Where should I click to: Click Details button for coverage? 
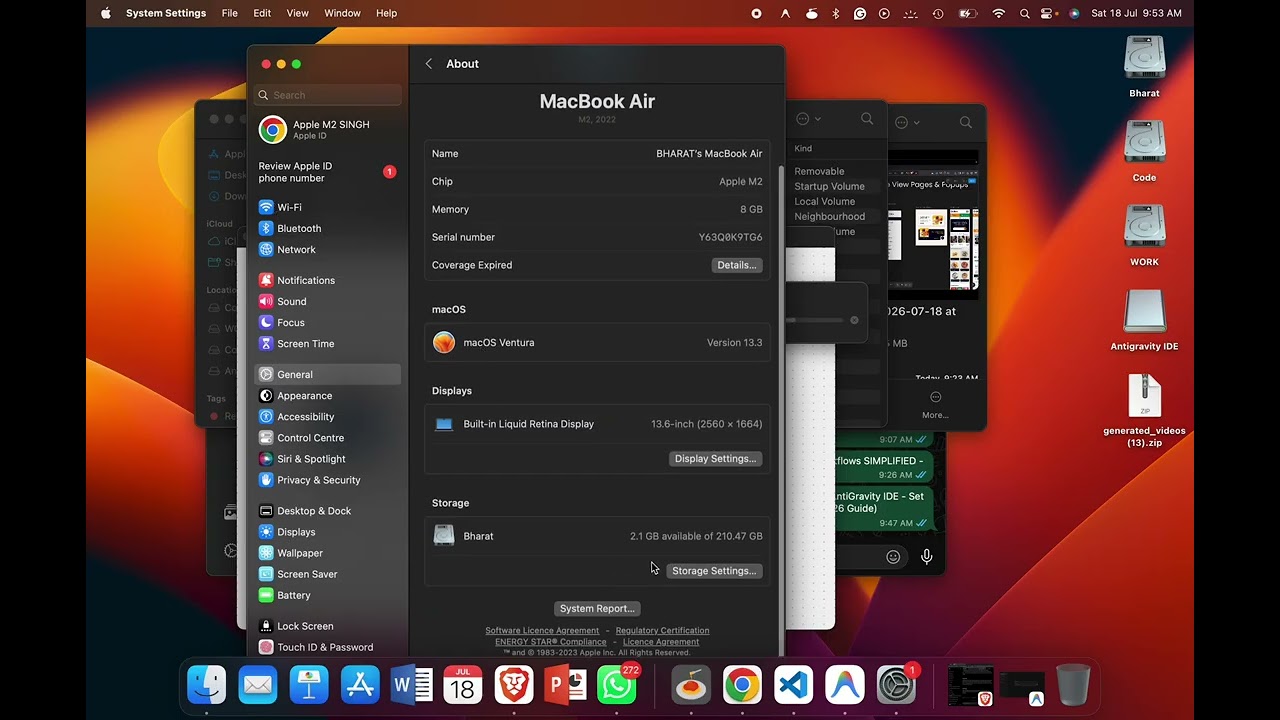737,265
